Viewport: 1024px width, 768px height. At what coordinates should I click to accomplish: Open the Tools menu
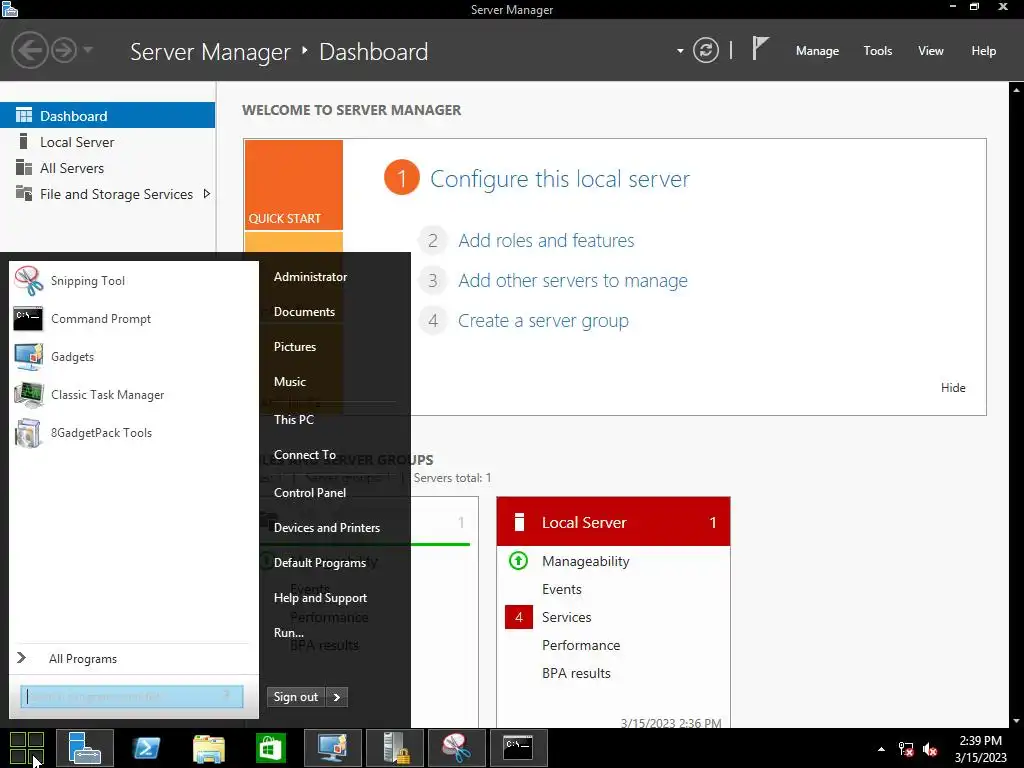877,51
